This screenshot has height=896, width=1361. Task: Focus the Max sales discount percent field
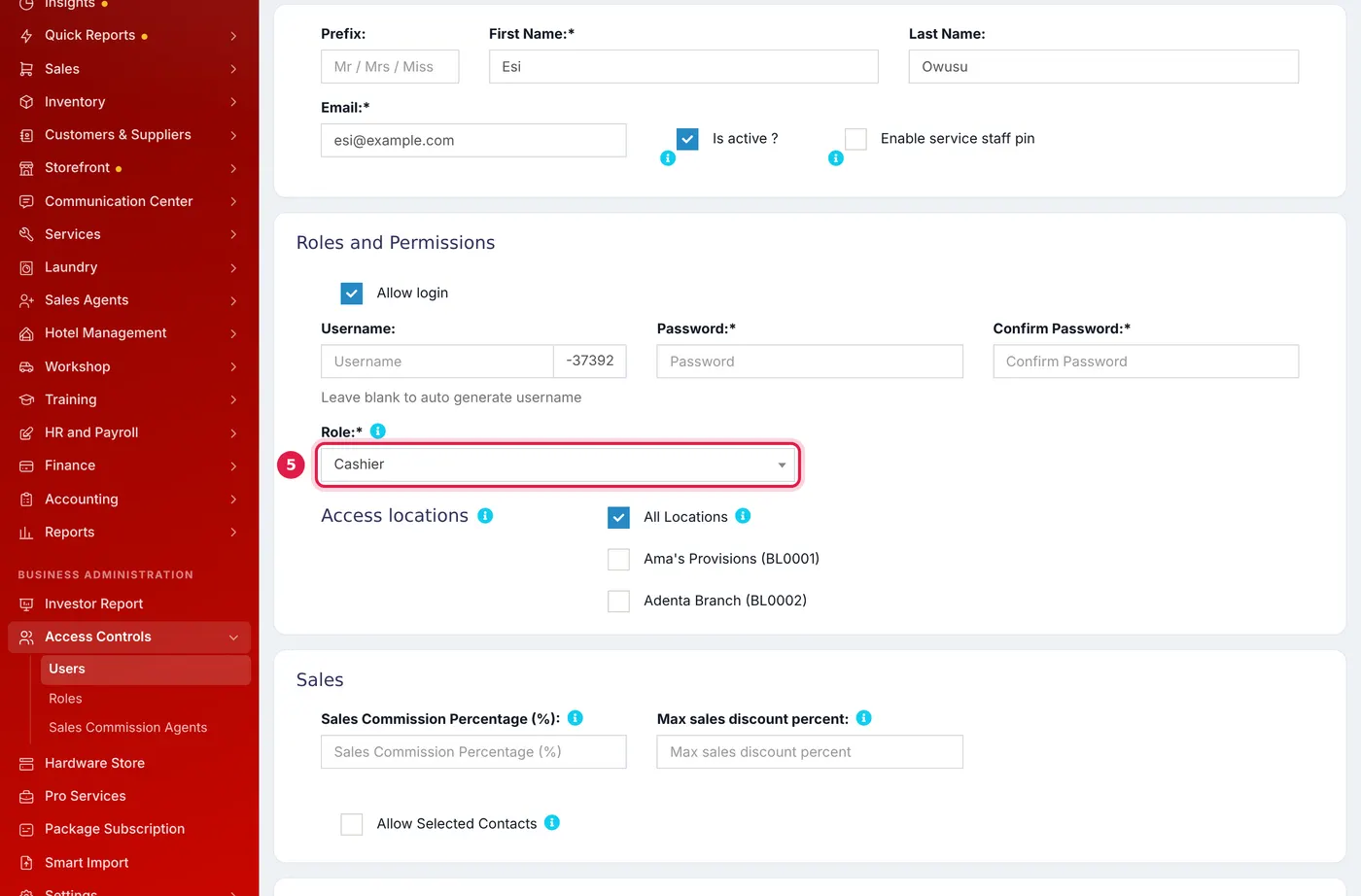pyautogui.click(x=810, y=752)
